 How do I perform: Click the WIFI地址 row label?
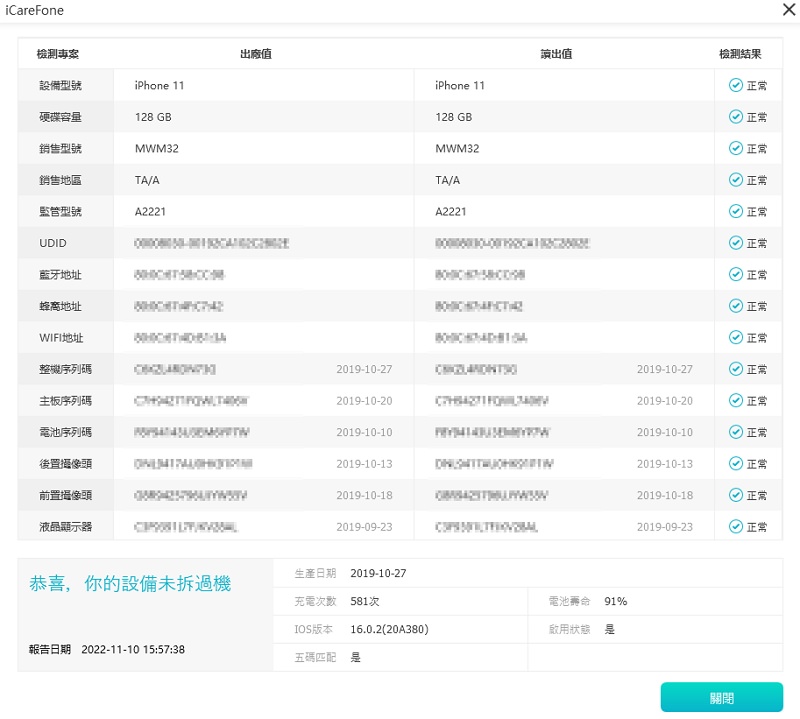pos(61,338)
